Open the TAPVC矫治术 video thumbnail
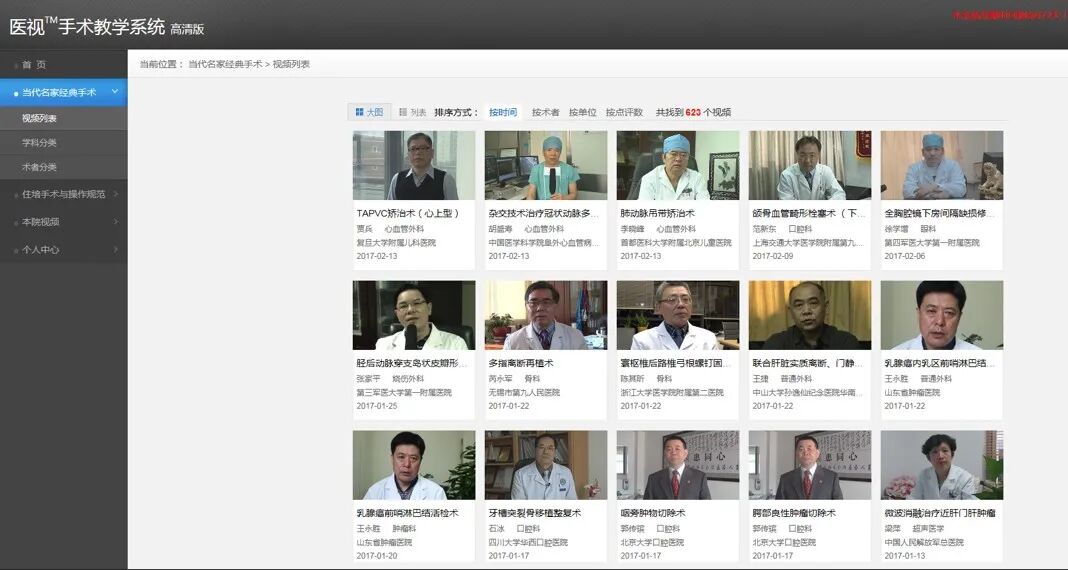Image resolution: width=1068 pixels, height=570 pixels. tap(414, 165)
